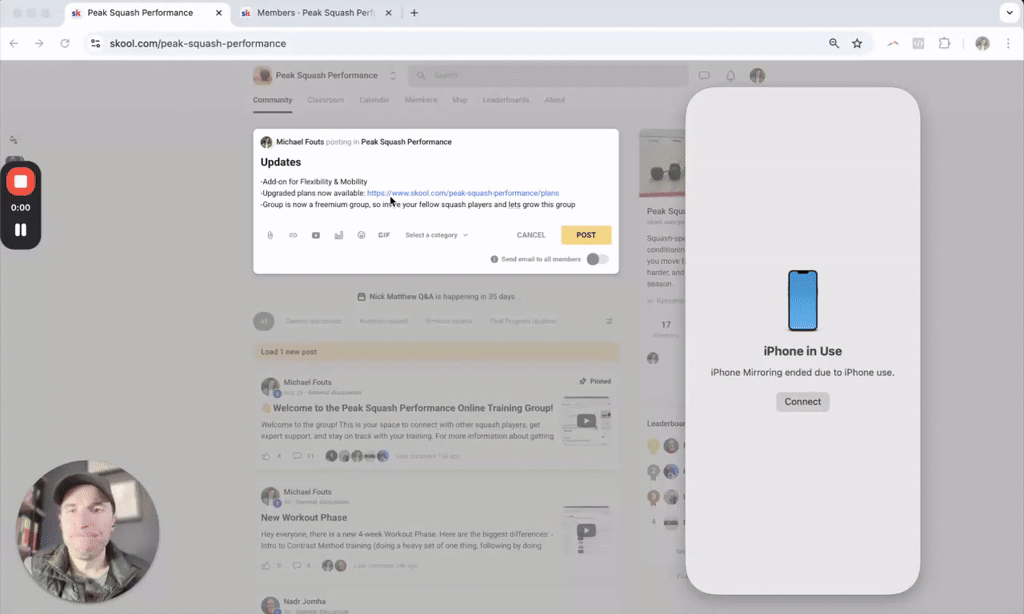Image resolution: width=1024 pixels, height=614 pixels.
Task: Pause the screen recording
Action: point(21,230)
